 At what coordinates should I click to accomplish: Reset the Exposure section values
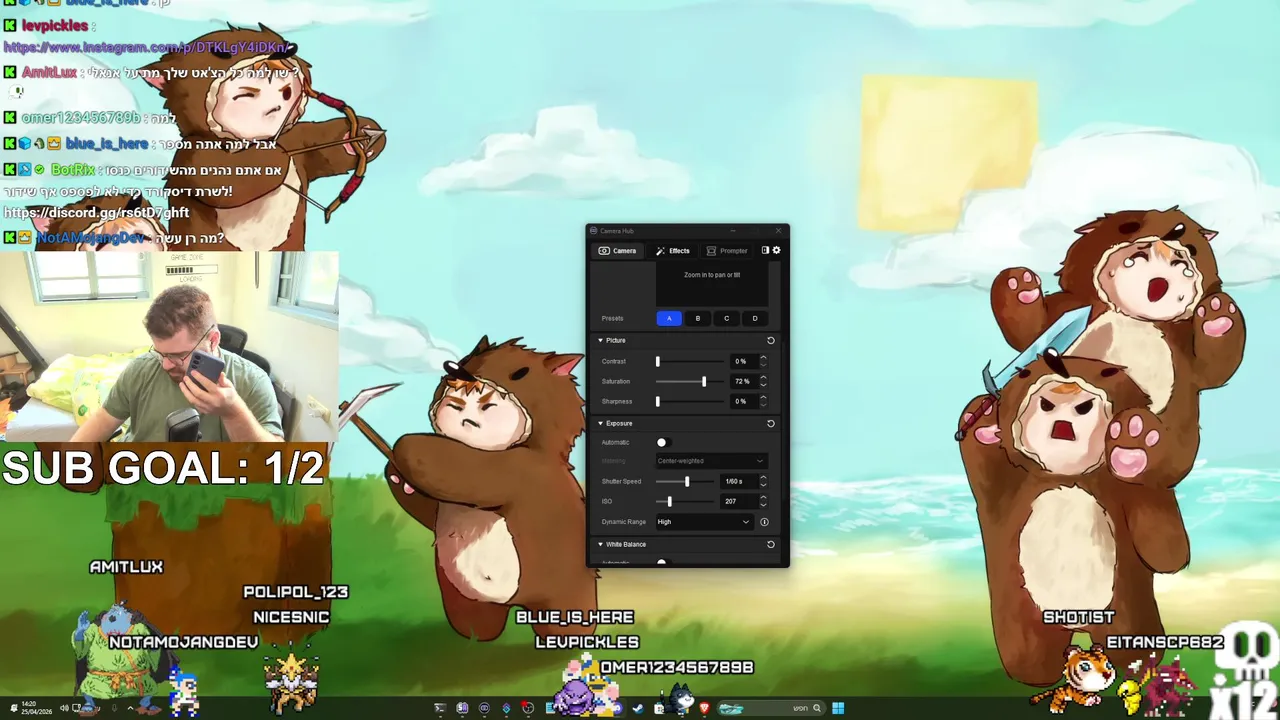coord(771,424)
